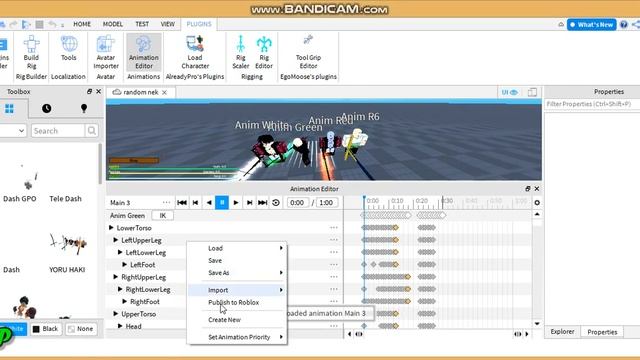Select the Black background option
The image size is (640, 360).
pos(46,329)
